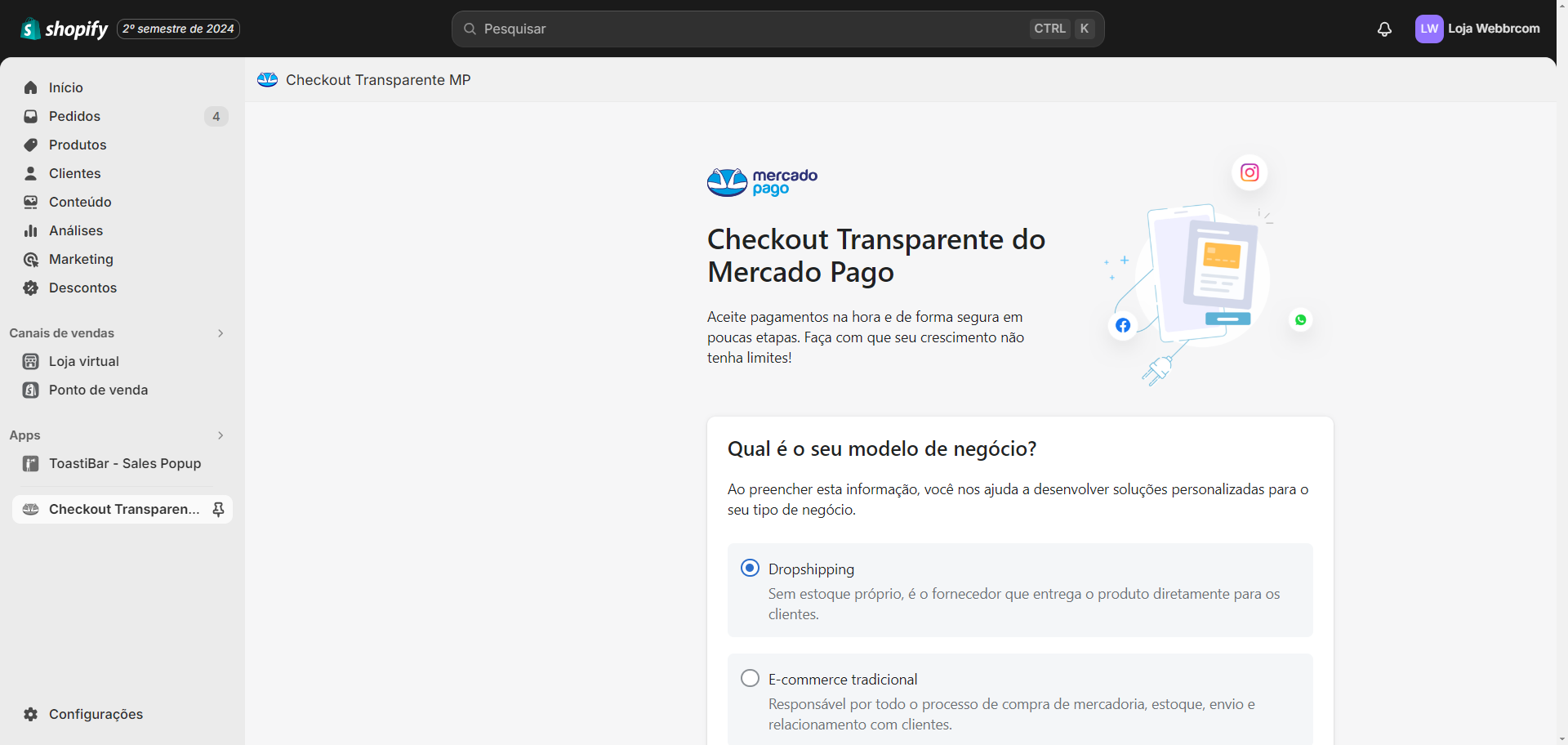The image size is (1568, 745).
Task: Click the Pedidos inbox icon
Action: coord(31,116)
